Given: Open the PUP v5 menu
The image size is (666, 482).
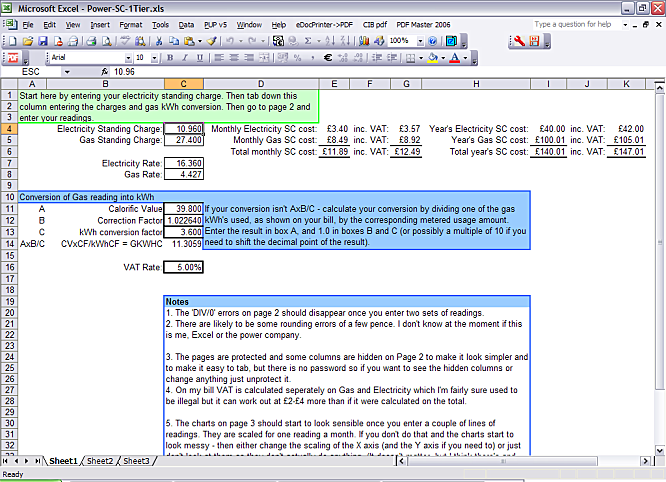Looking at the screenshot, I should [x=215, y=25].
